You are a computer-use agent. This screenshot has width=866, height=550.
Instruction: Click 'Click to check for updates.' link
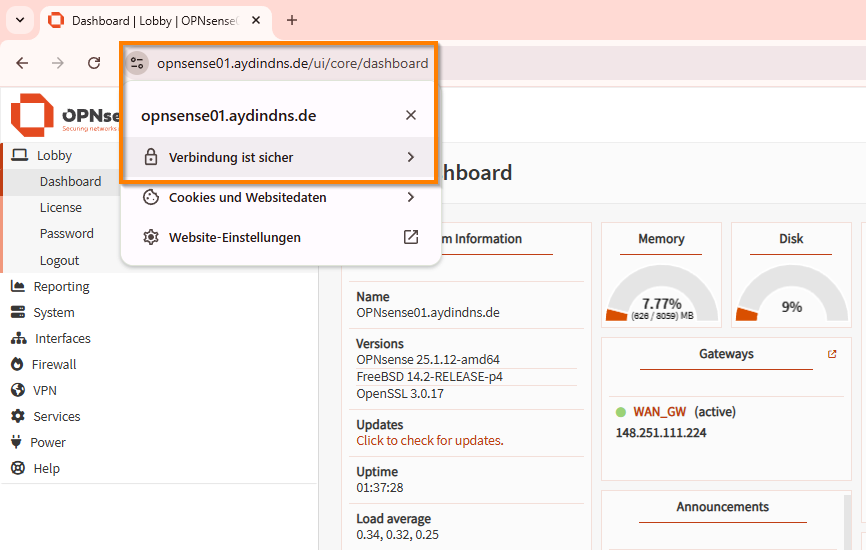430,441
